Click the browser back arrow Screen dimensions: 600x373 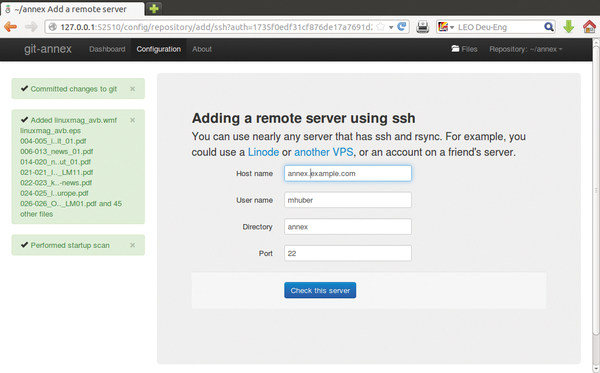click(x=10, y=27)
